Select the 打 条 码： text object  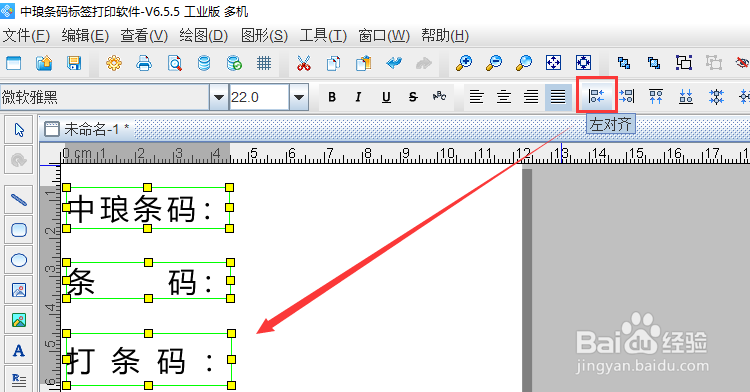149,359
